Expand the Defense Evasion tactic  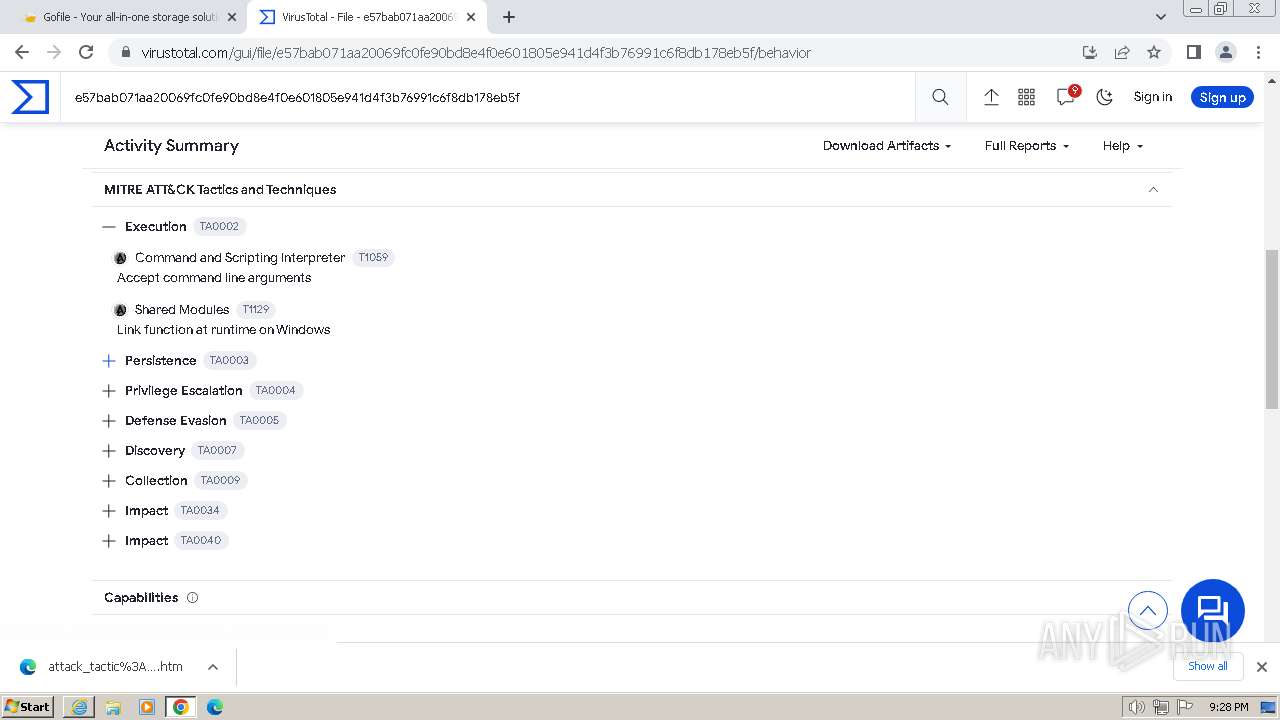point(109,420)
